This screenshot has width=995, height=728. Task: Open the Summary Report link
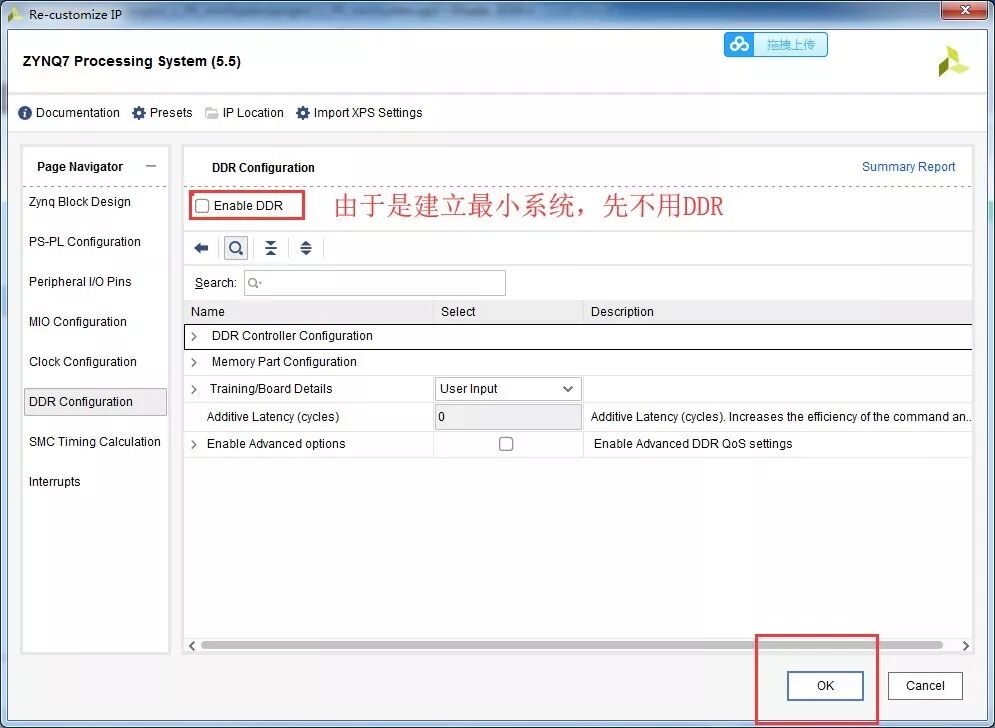tap(908, 166)
